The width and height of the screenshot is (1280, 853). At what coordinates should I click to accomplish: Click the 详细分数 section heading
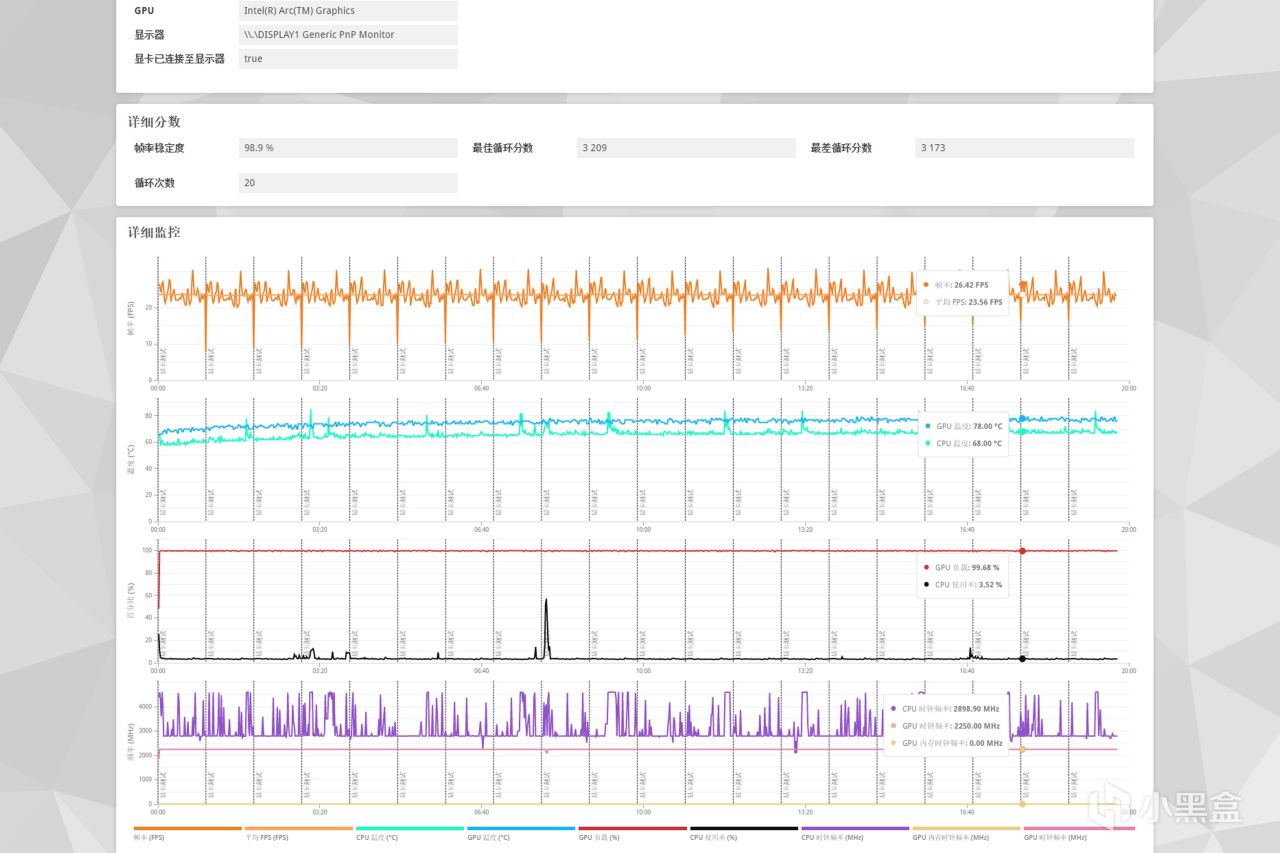[154, 122]
